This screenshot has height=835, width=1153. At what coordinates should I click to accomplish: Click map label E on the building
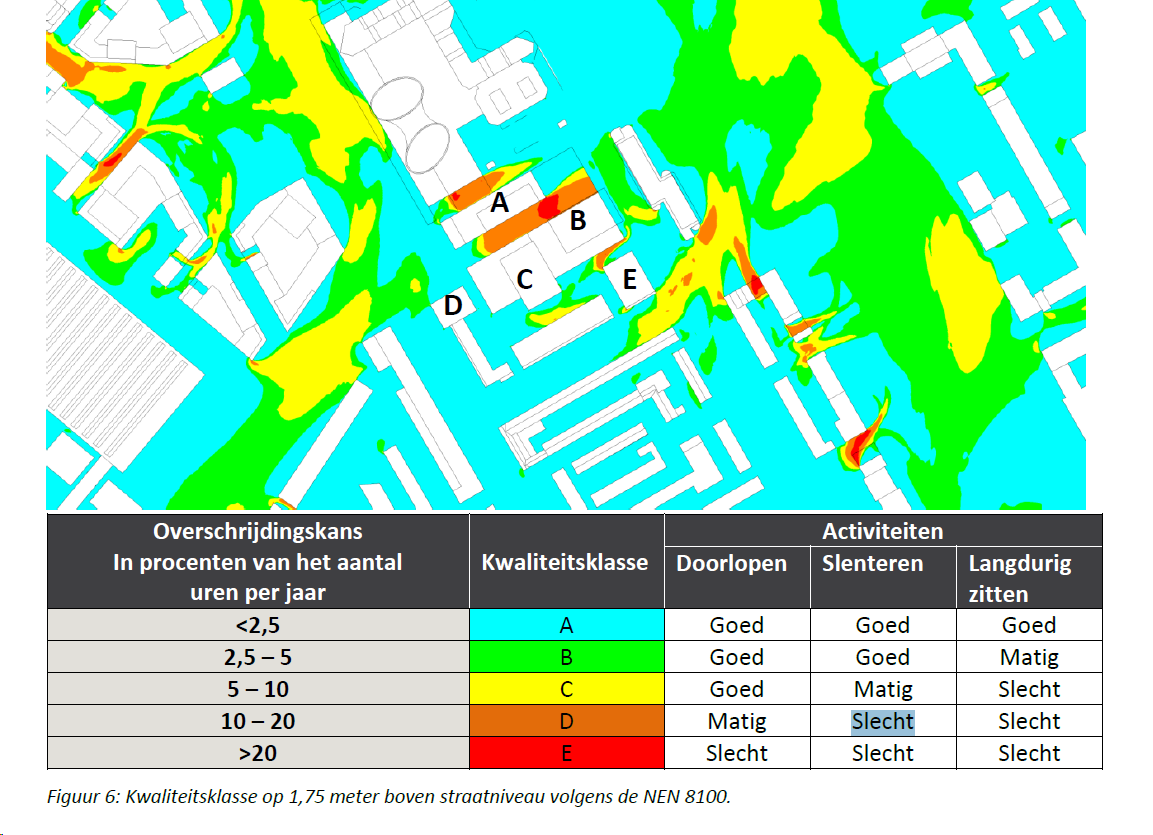pyautogui.click(x=629, y=279)
